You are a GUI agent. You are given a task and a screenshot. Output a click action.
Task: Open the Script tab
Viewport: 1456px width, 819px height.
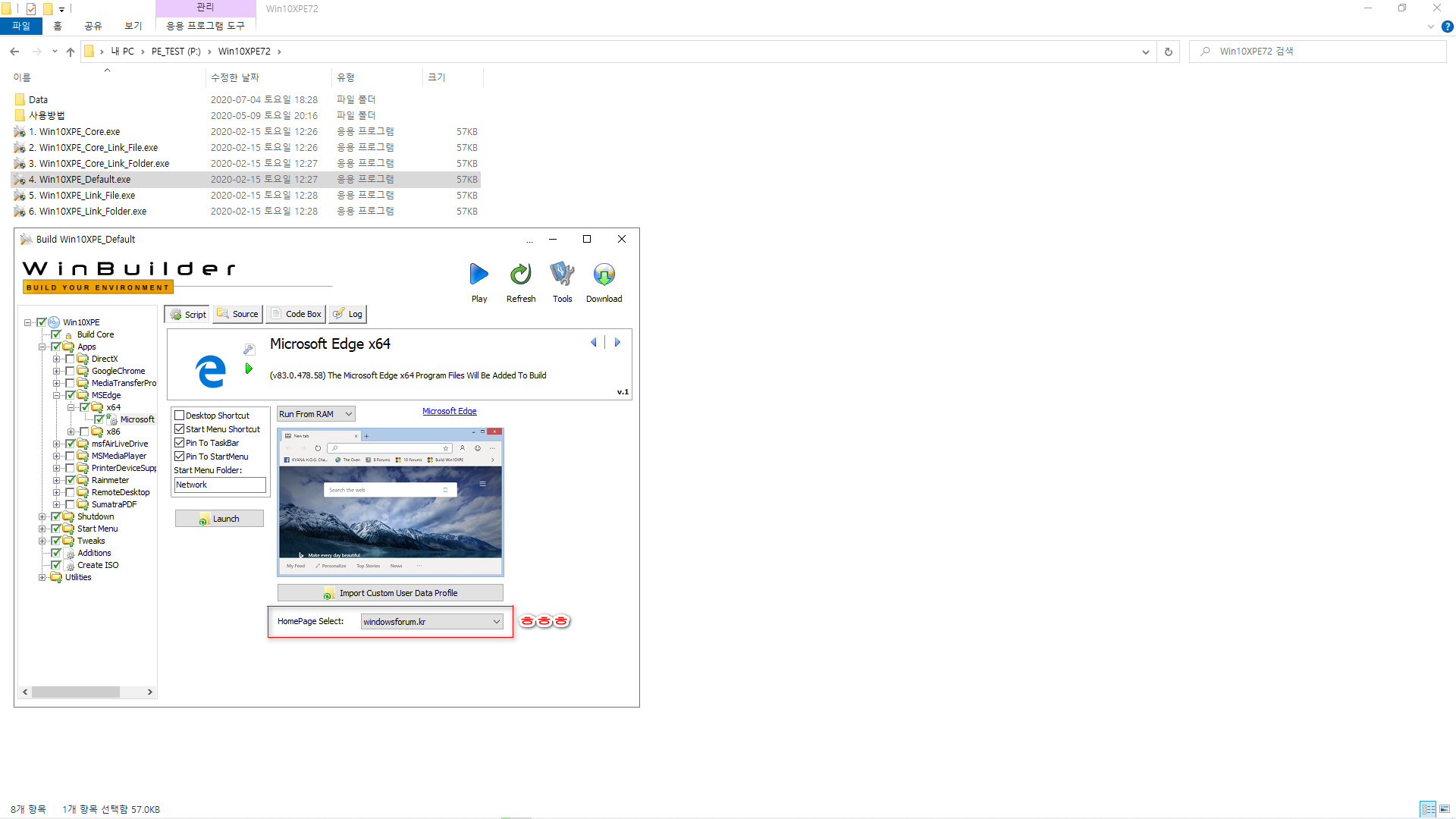(187, 314)
